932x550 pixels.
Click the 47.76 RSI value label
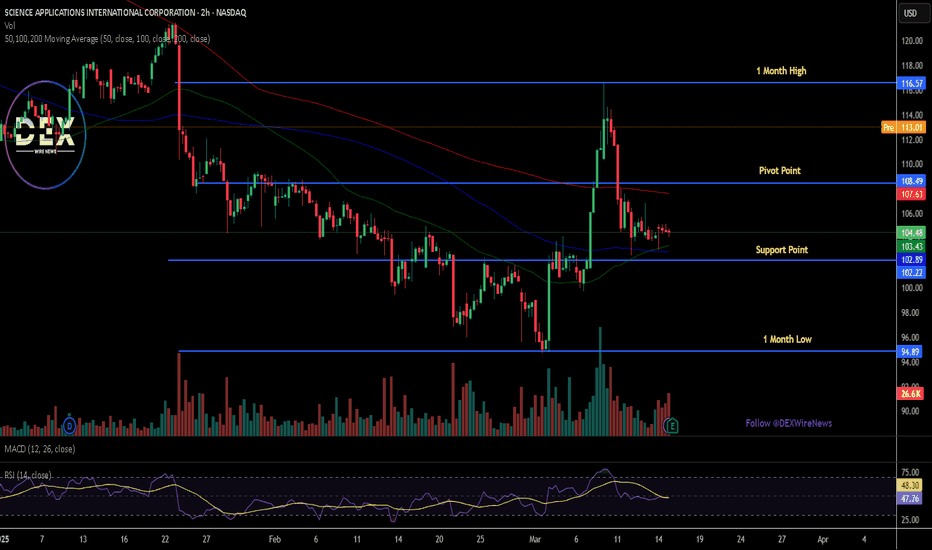910,499
